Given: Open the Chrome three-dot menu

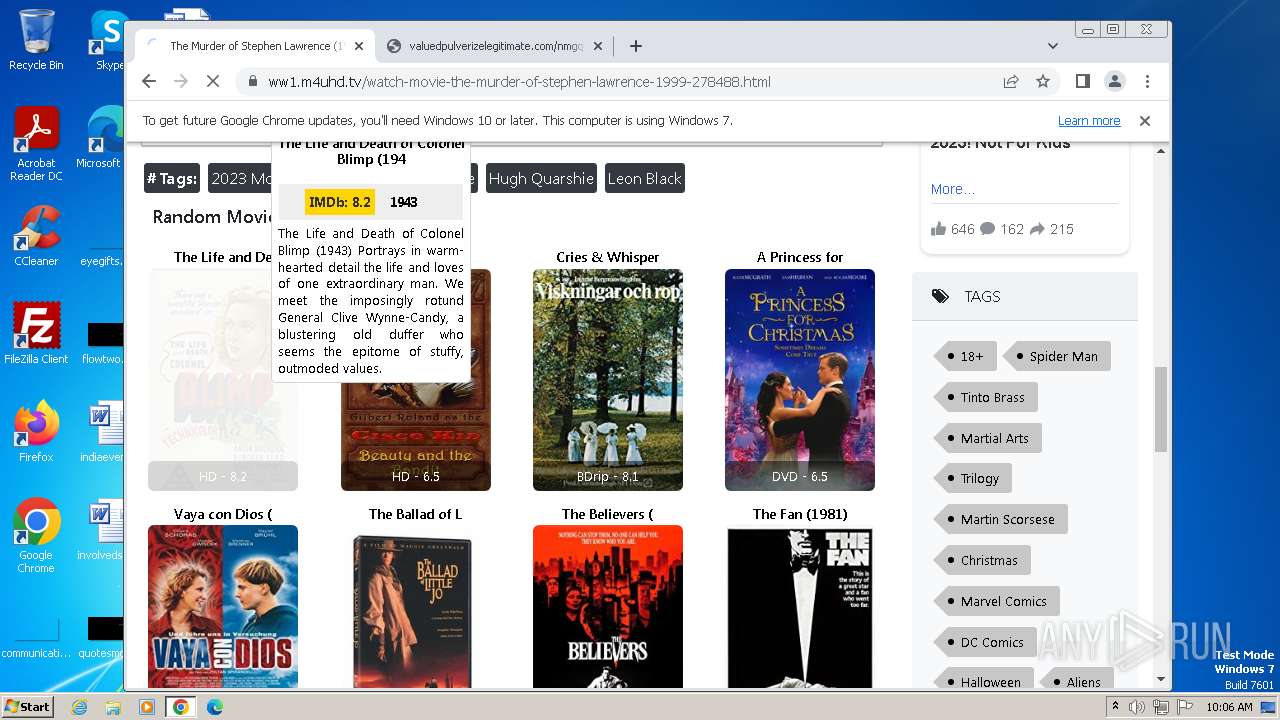Looking at the screenshot, I should (x=1147, y=81).
